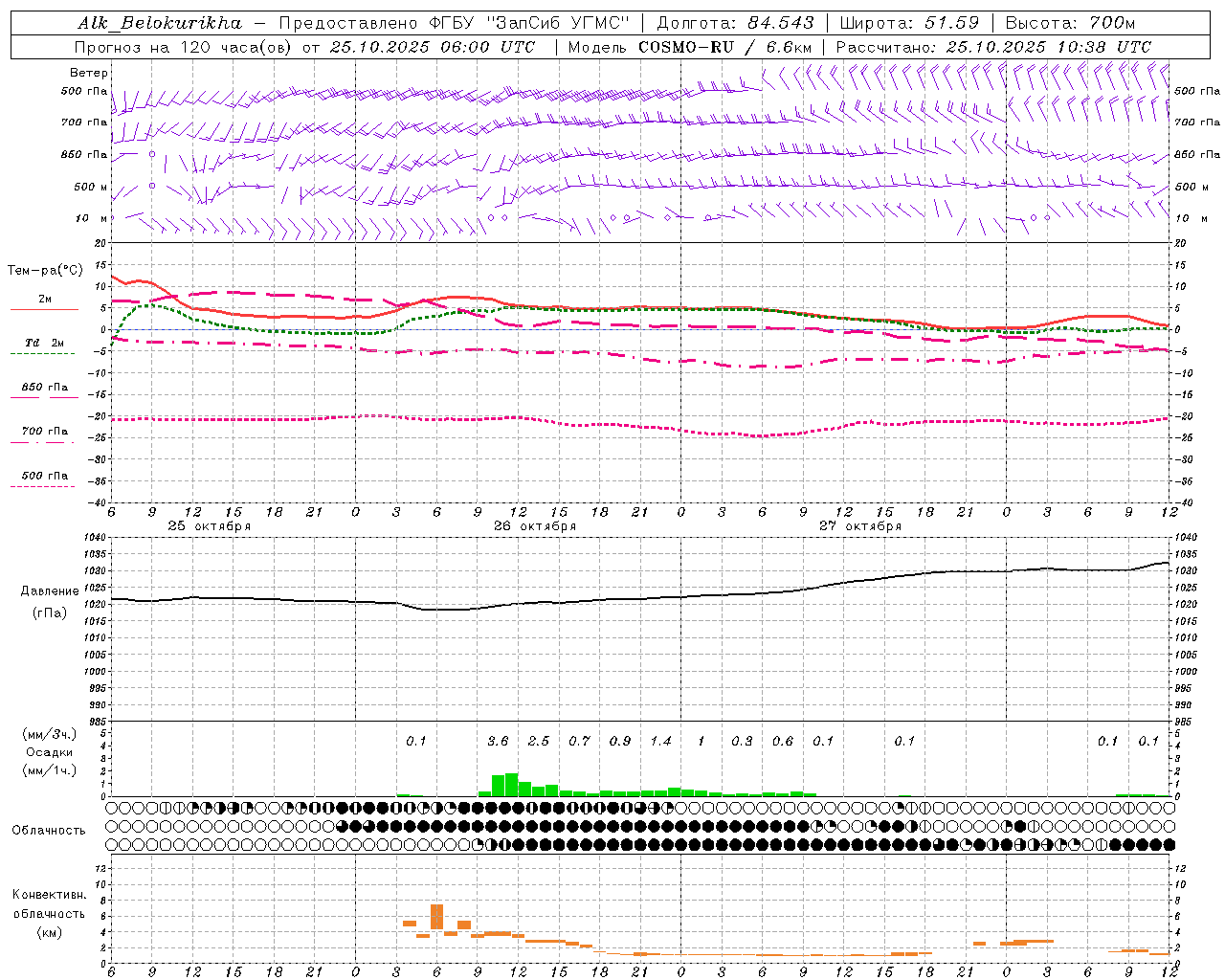
Task: Click the "Ветер" wind panel label
Action: click(x=88, y=73)
